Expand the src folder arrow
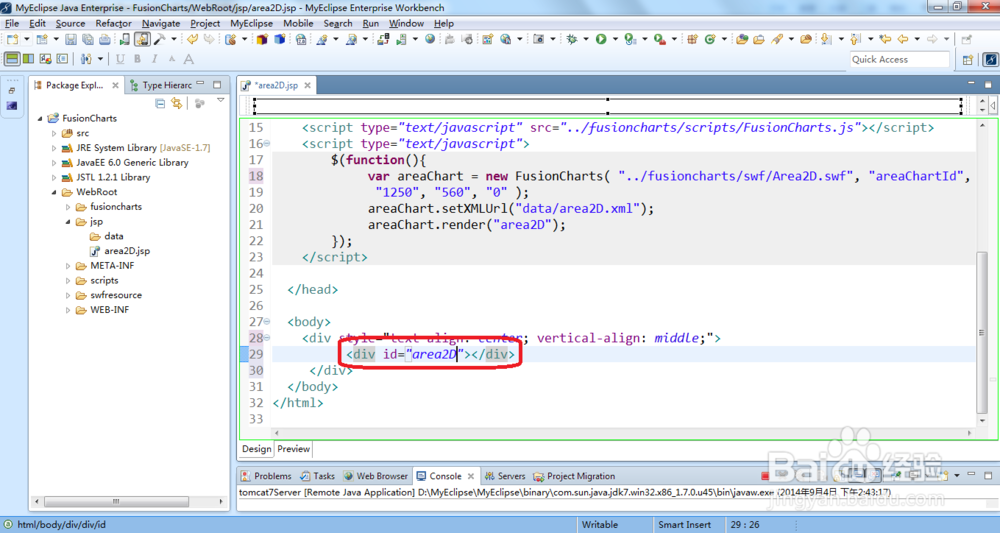Viewport: 1000px width, 533px height. [54, 133]
